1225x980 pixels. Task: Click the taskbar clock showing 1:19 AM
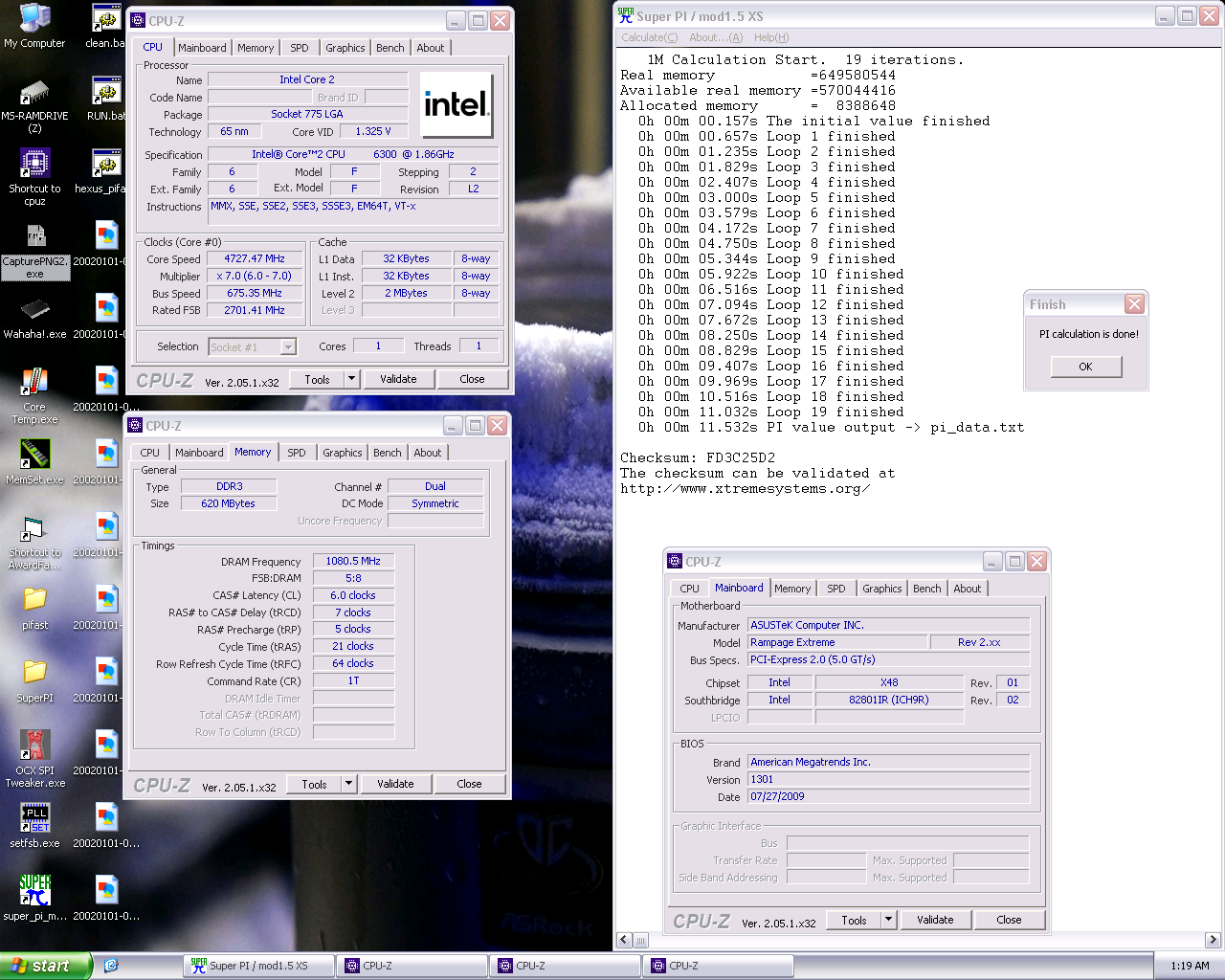click(1190, 966)
